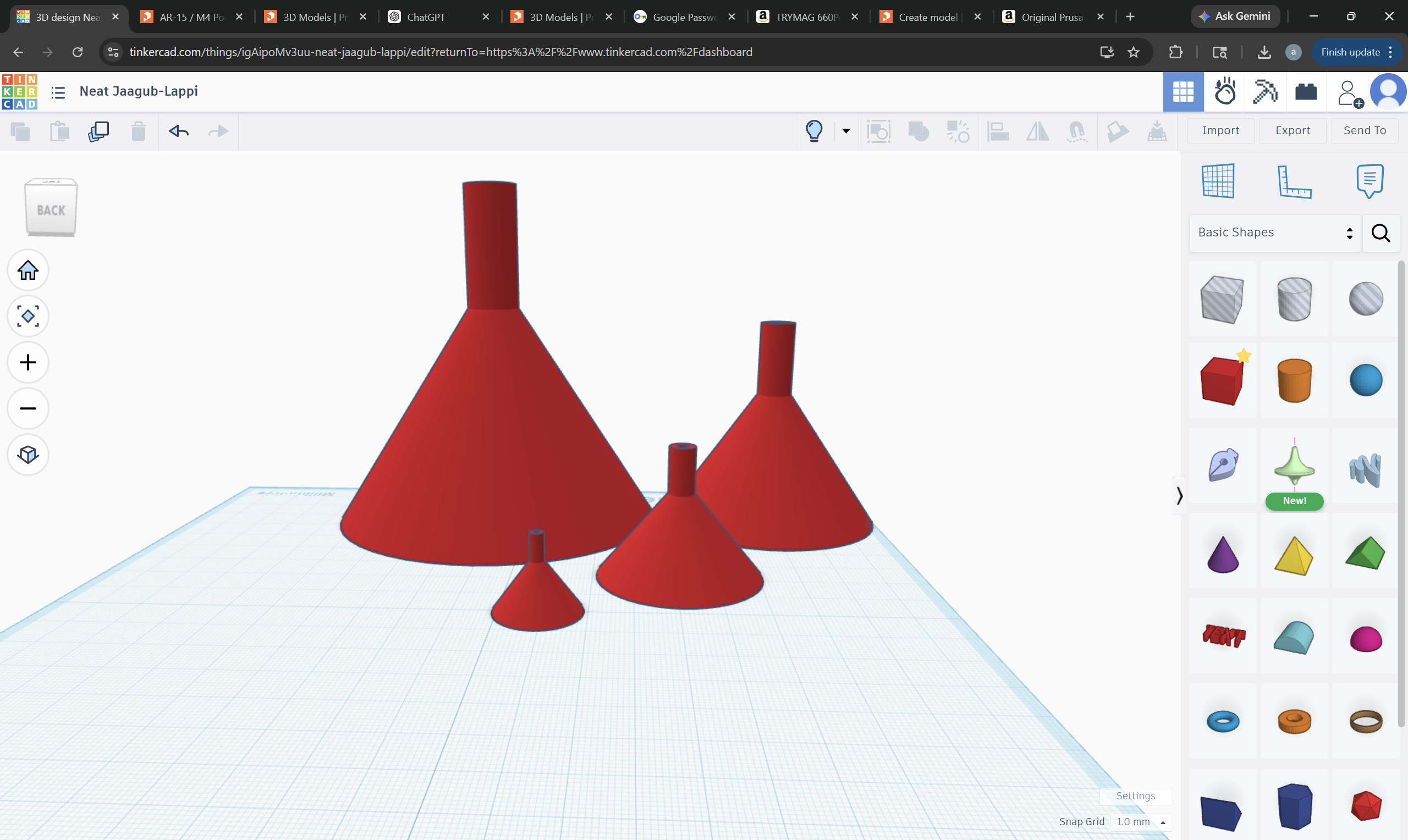Toggle the show-all lightbulb visibility control
1408x840 pixels.
813,131
